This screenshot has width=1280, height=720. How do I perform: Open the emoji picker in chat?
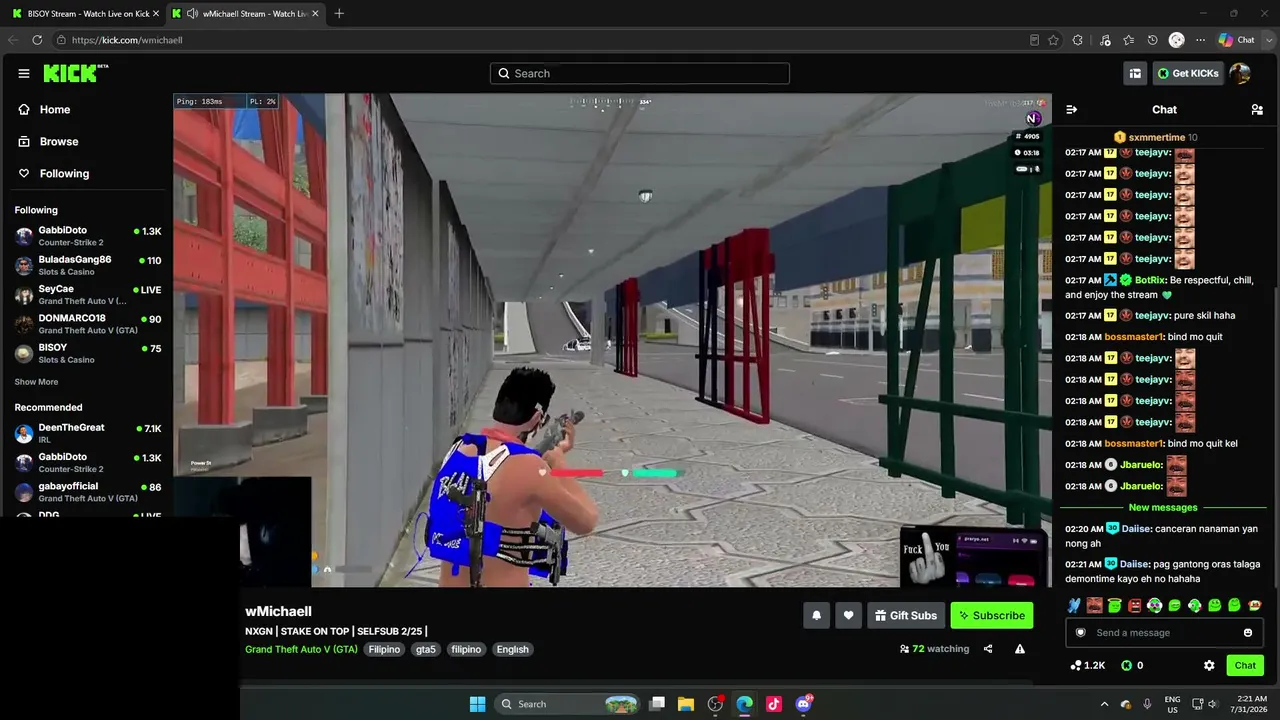(1248, 633)
